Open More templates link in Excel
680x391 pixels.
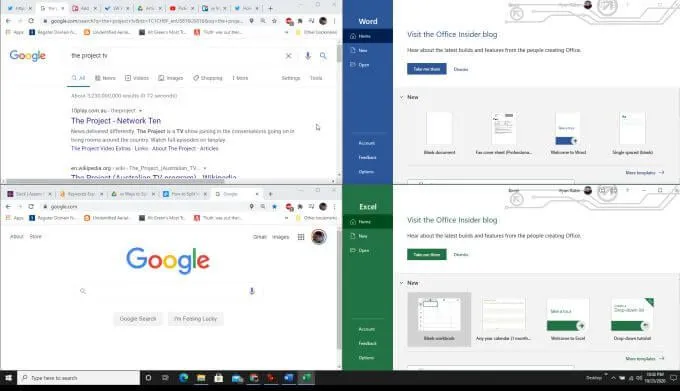coord(644,358)
